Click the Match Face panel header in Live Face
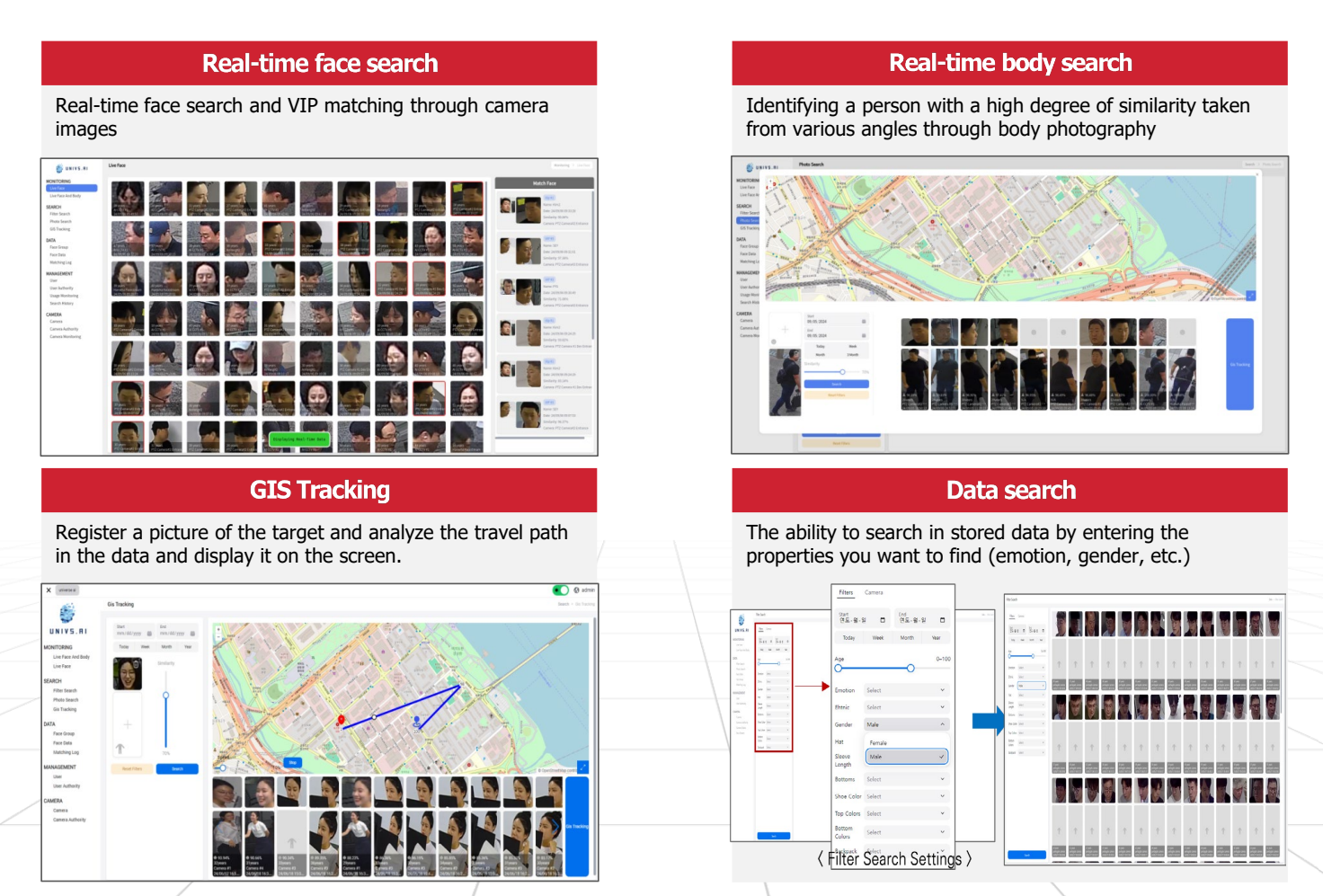This screenshot has width=1323, height=896. [545, 183]
